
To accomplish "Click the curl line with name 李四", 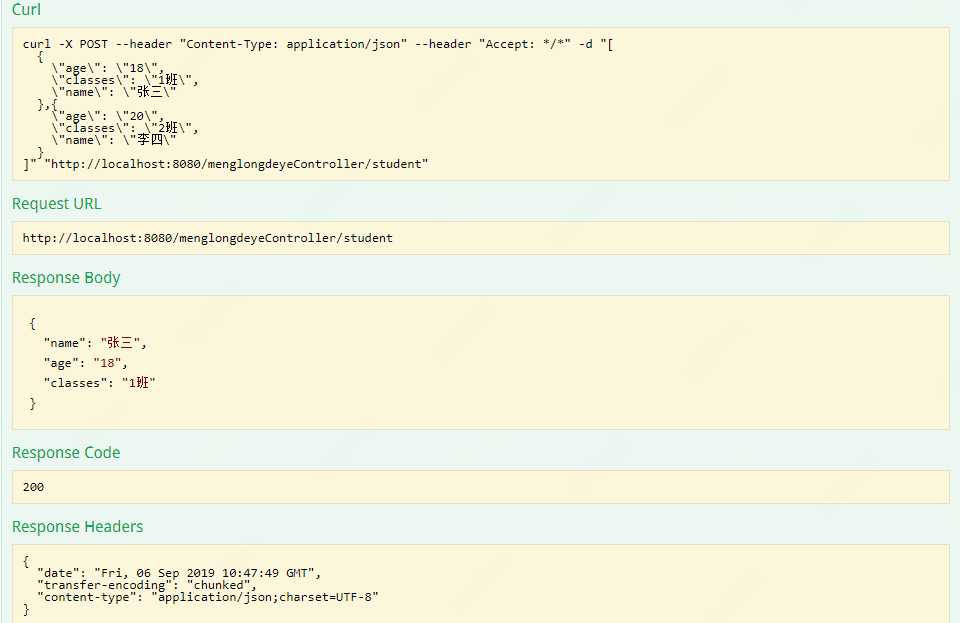I will point(114,140).
